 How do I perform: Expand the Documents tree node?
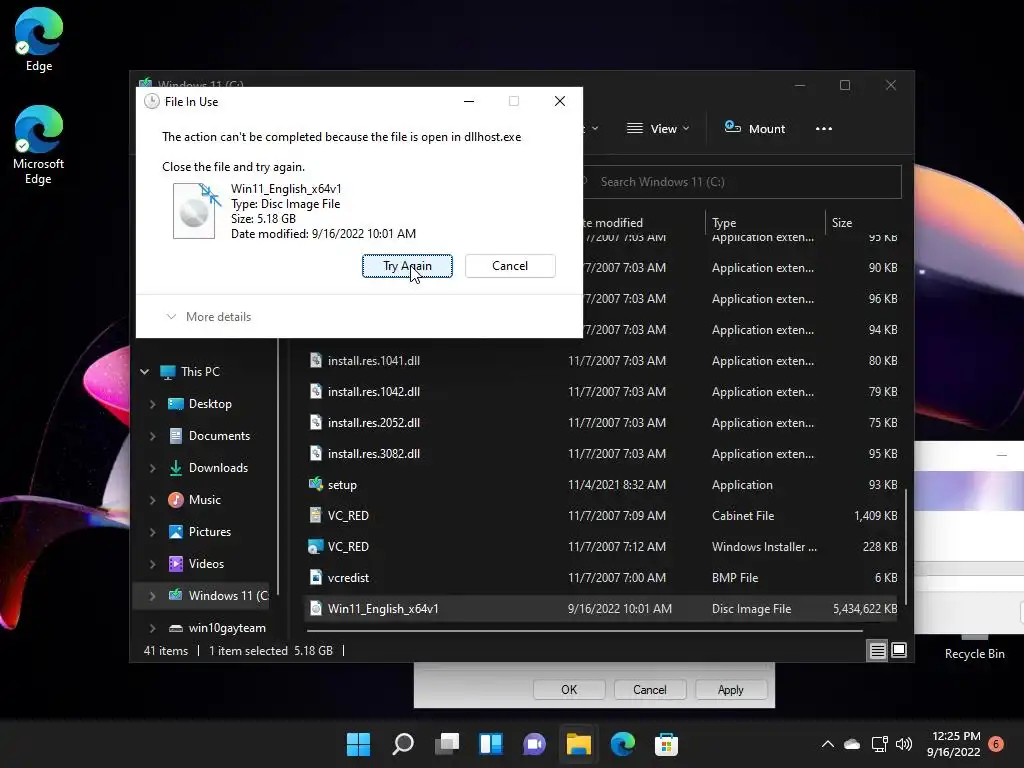click(152, 436)
